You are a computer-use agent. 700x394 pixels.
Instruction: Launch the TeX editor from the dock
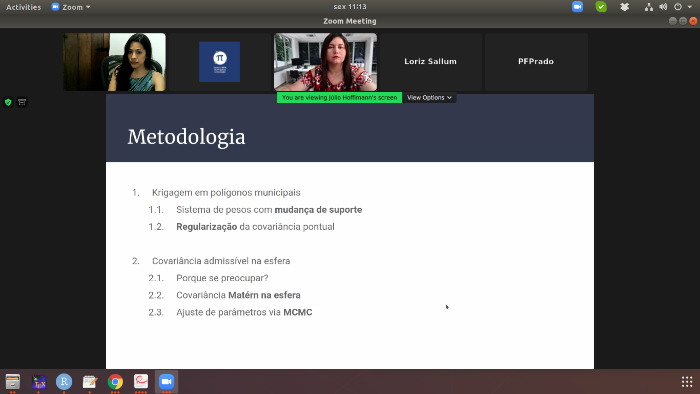[38, 382]
